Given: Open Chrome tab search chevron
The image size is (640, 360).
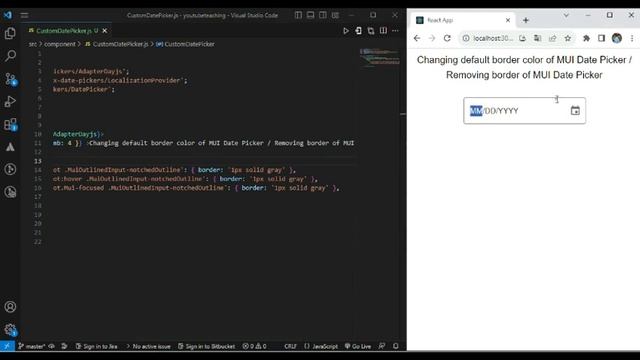Looking at the screenshot, I should pos(566,15).
